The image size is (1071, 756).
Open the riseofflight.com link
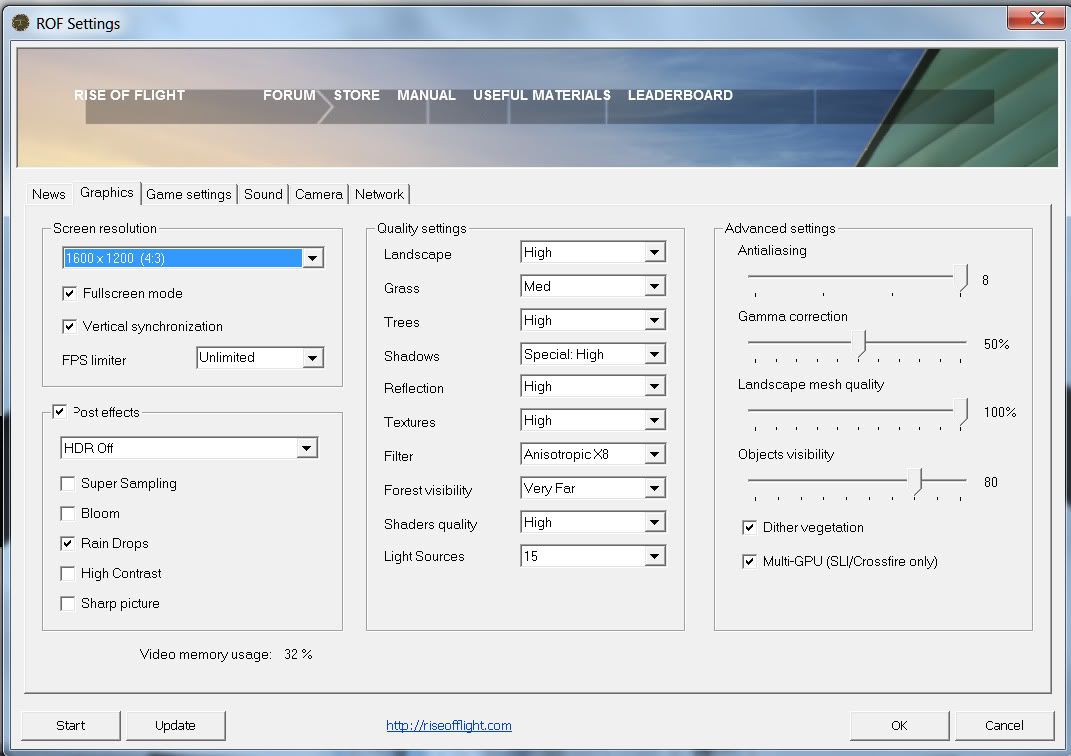coord(449,725)
